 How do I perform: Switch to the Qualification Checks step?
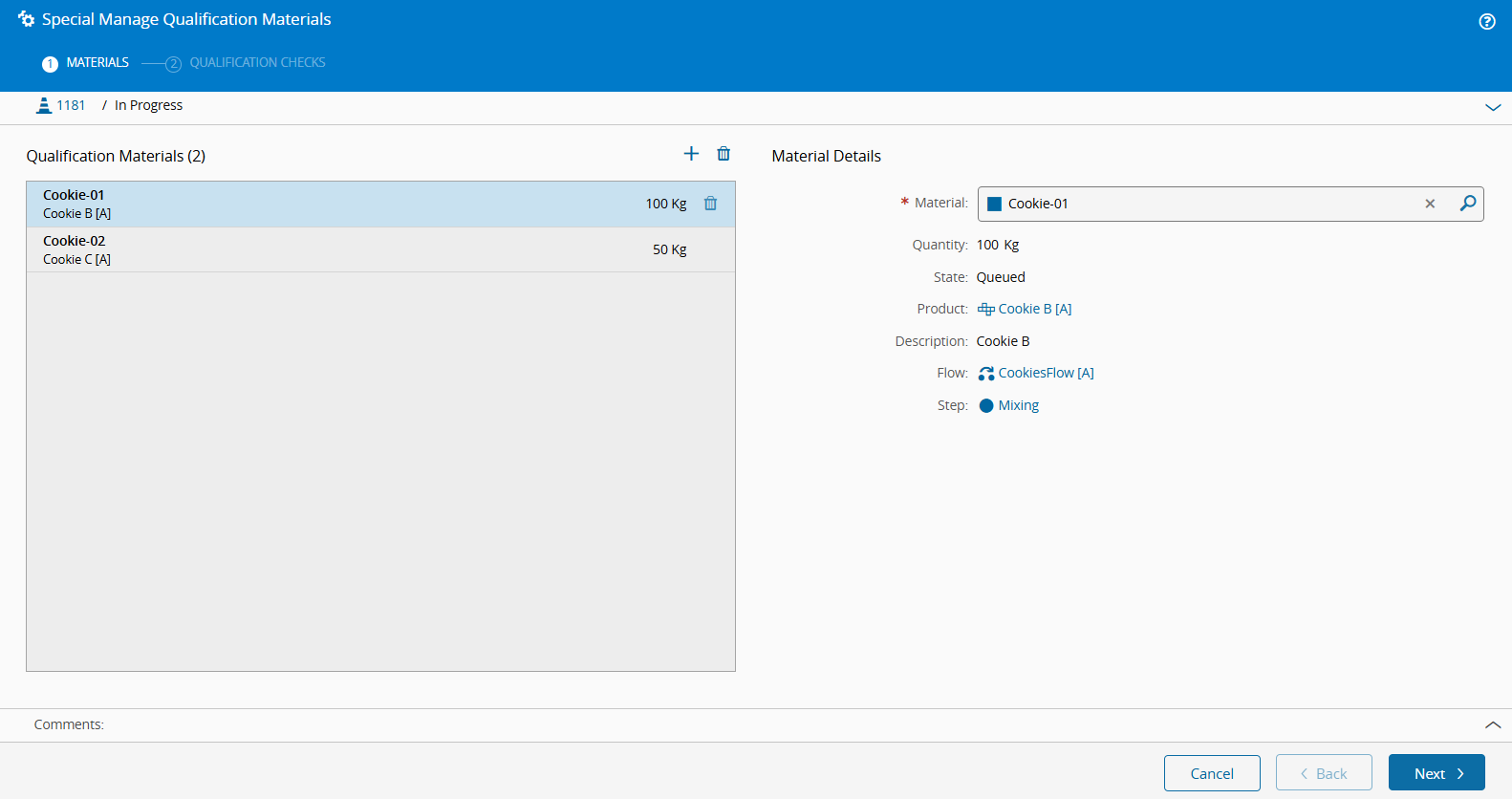256,63
